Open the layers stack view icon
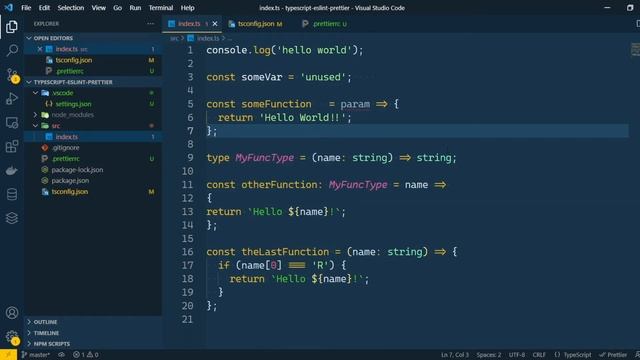 point(12,218)
